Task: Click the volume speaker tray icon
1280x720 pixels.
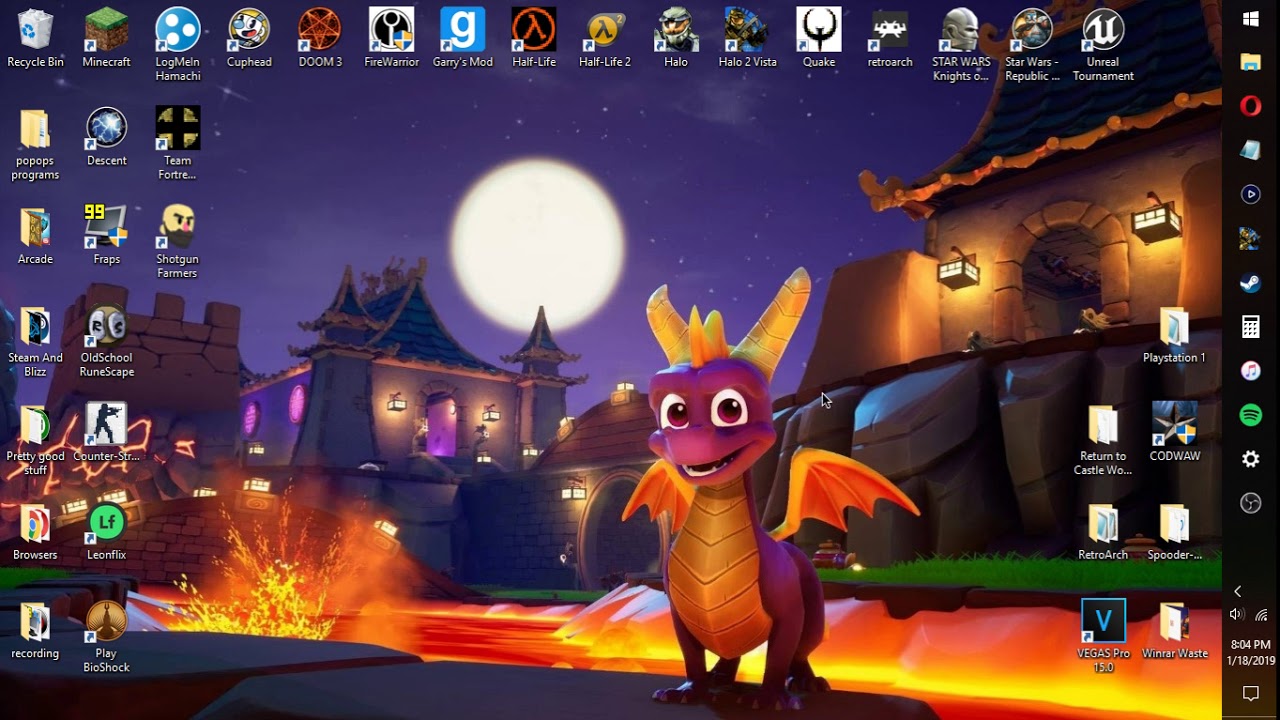Action: tap(1237, 615)
